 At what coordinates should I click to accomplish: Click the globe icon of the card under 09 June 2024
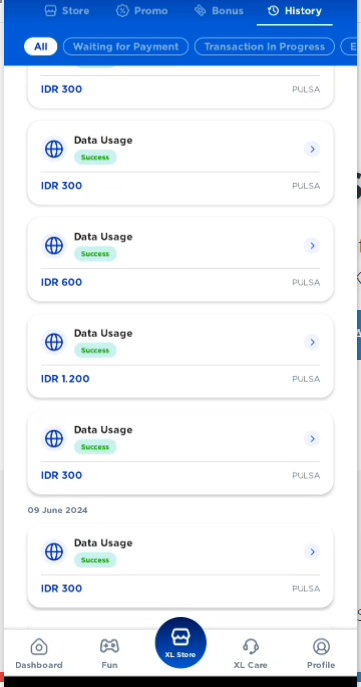[54, 552]
